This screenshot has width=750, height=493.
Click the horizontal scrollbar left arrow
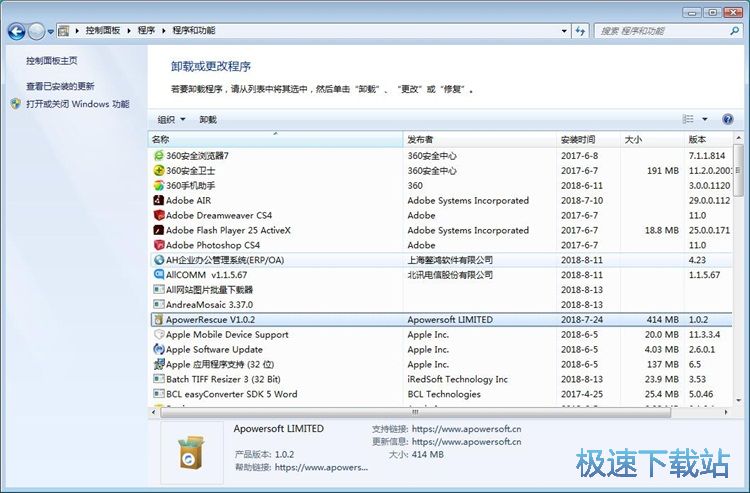[154, 412]
